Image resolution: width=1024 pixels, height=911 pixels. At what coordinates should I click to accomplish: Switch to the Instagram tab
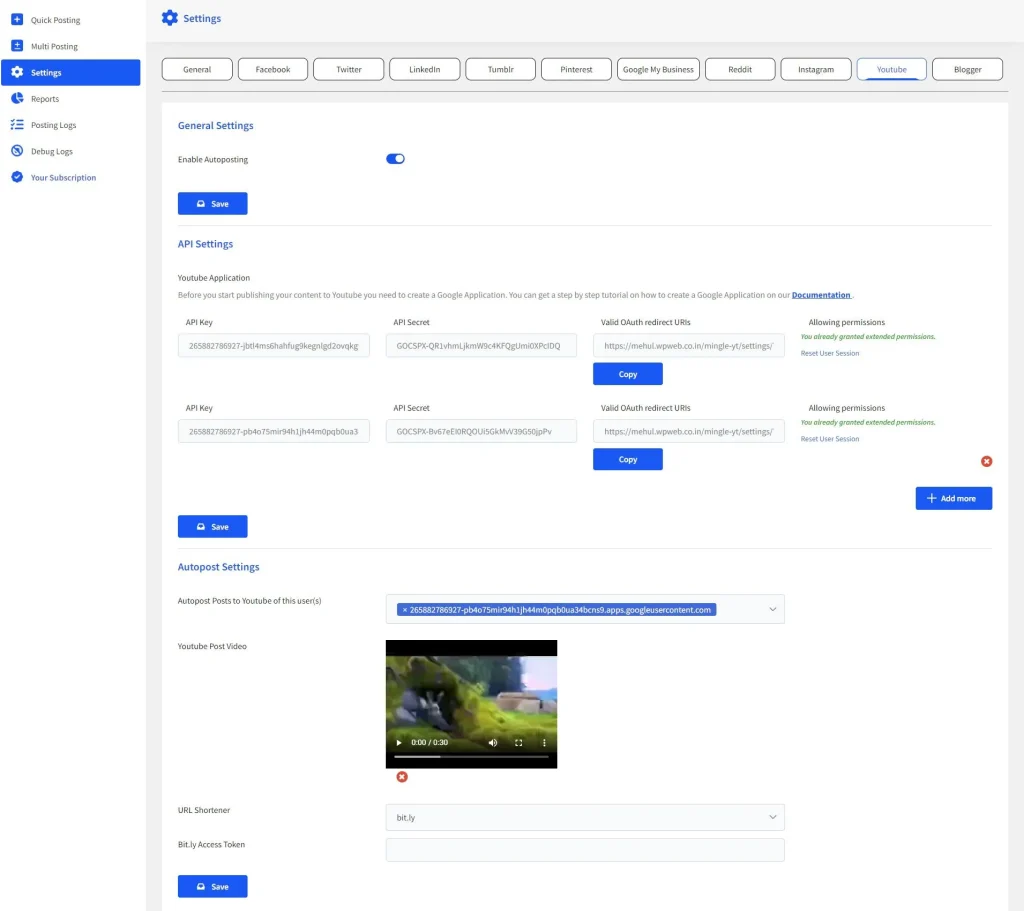pos(815,69)
